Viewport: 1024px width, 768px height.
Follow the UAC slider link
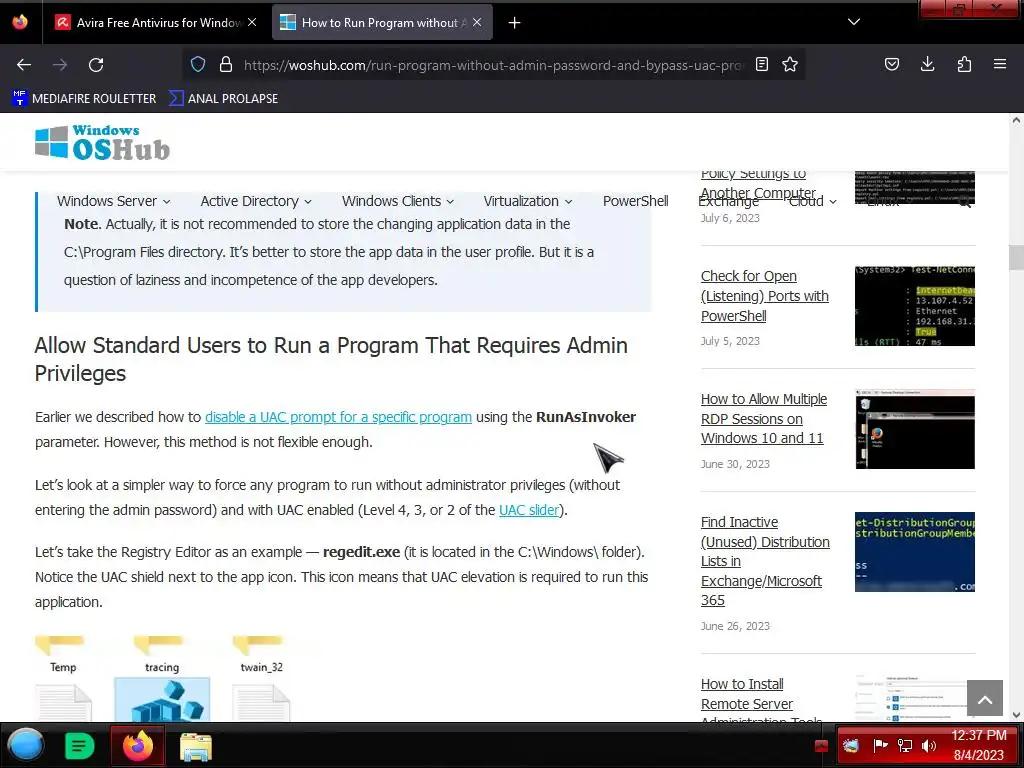pos(529,510)
